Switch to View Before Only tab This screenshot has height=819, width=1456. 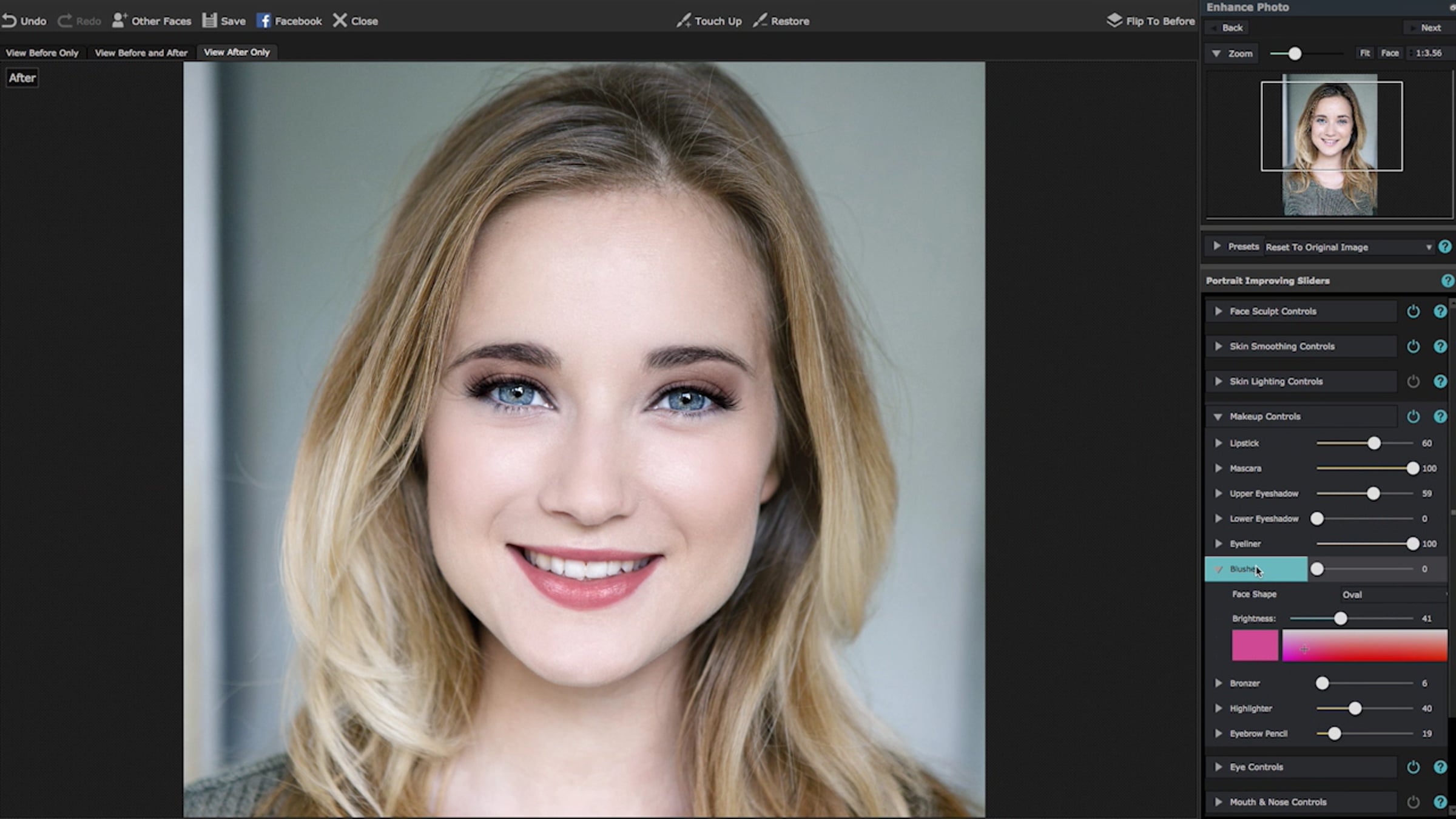pyautogui.click(x=42, y=53)
